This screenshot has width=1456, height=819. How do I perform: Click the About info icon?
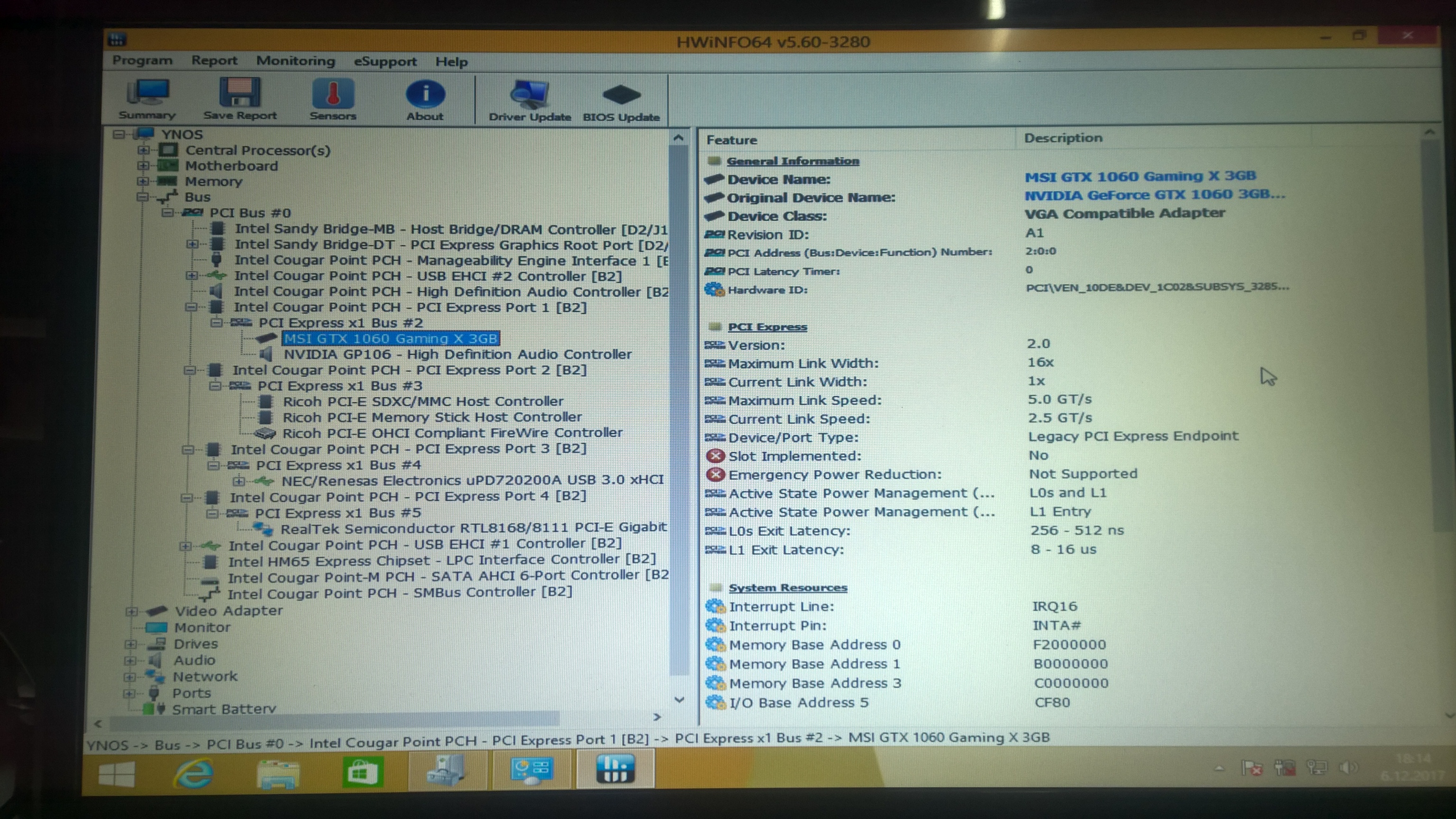[425, 100]
